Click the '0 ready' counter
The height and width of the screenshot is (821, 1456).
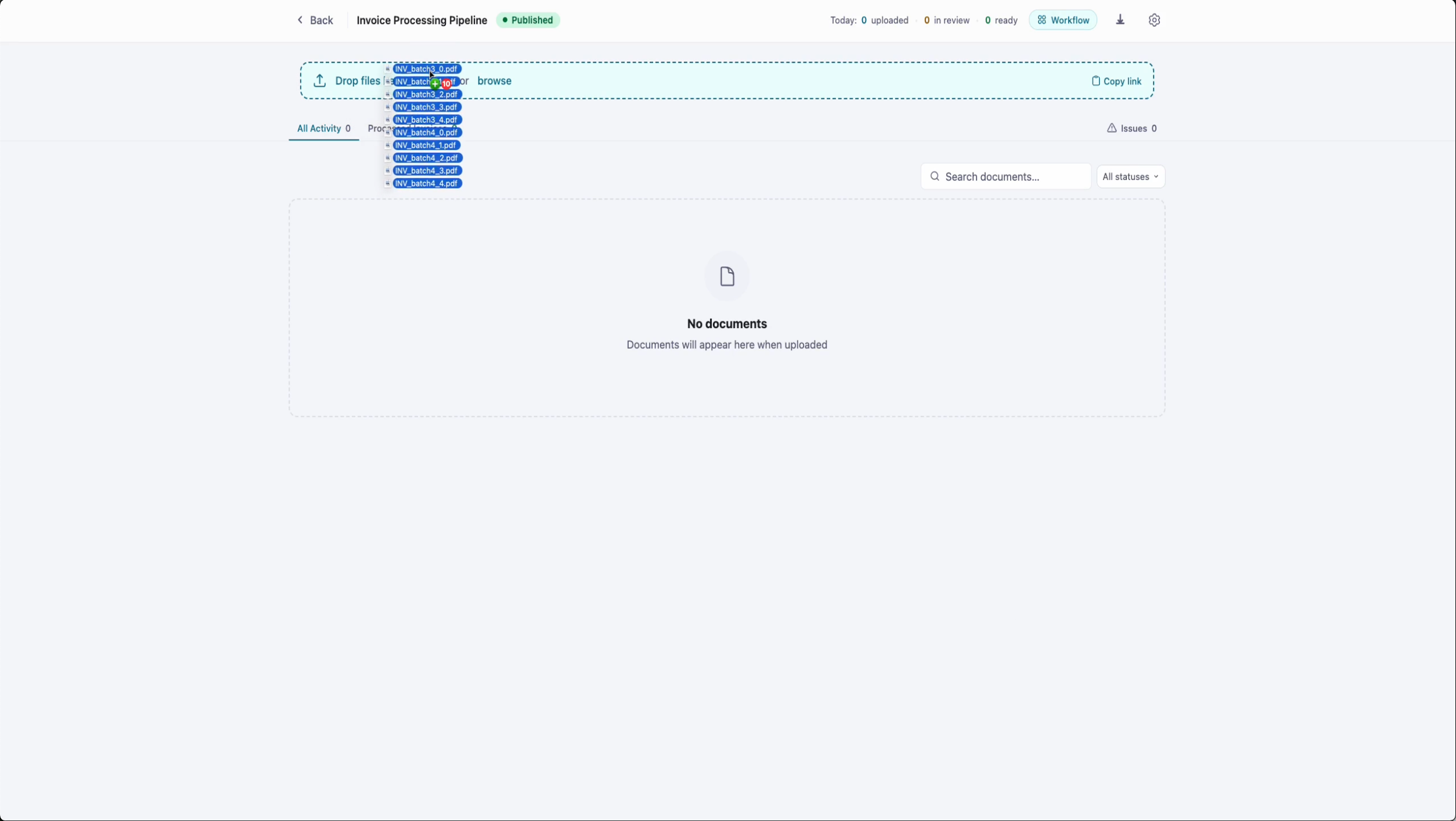pyautogui.click(x=1001, y=20)
